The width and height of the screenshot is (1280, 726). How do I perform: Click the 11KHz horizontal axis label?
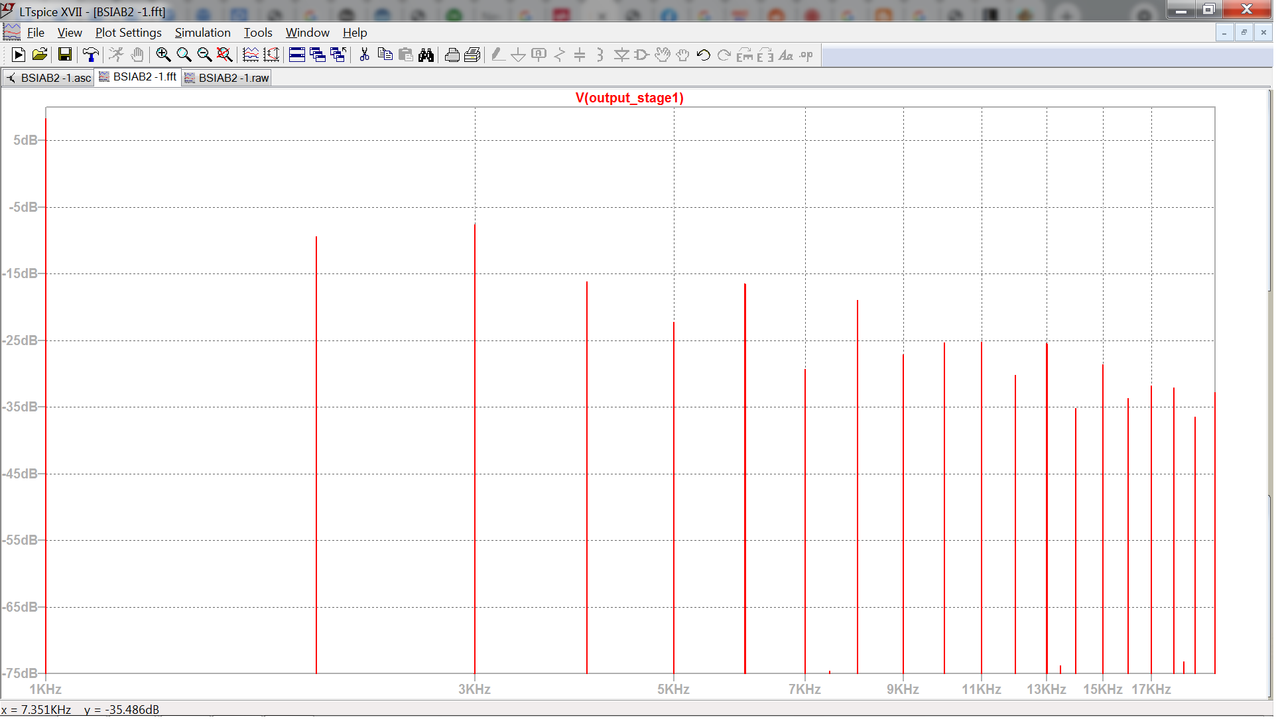981,689
